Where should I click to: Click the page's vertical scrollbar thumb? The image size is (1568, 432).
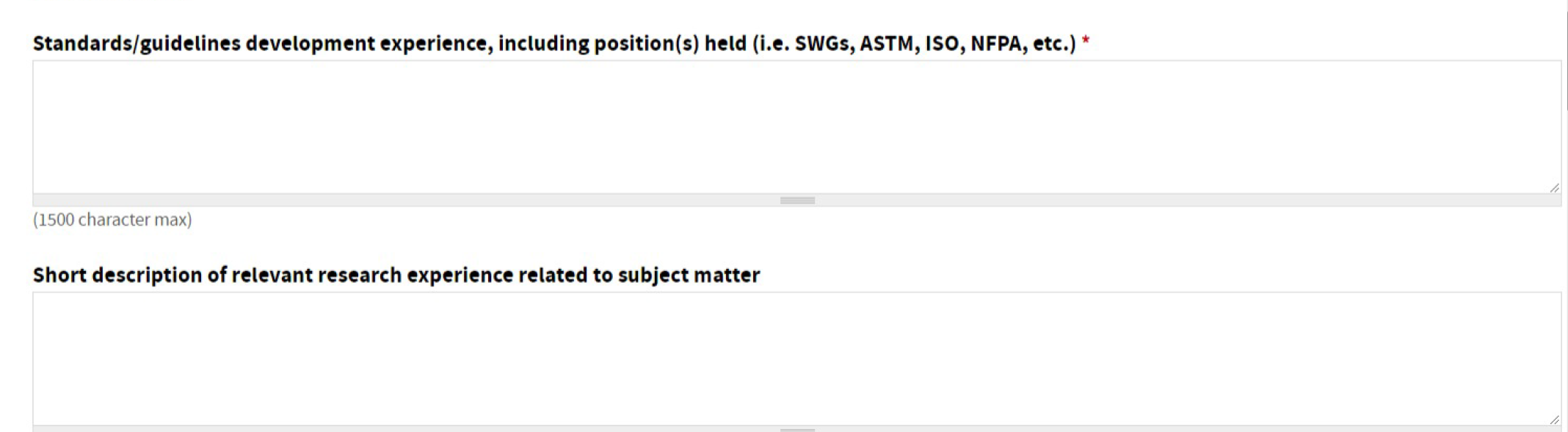coord(1567,59)
